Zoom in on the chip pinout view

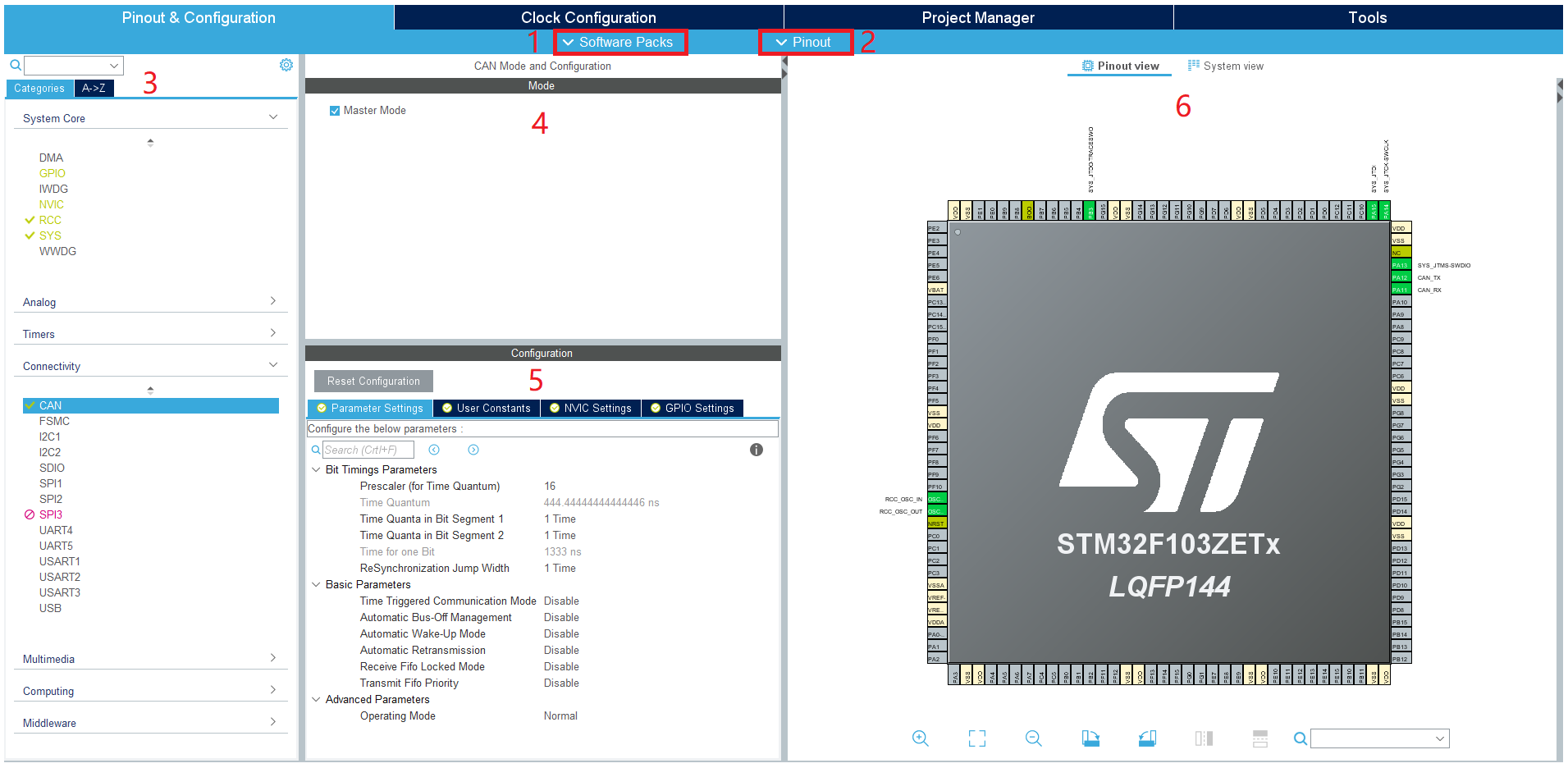pos(920,738)
